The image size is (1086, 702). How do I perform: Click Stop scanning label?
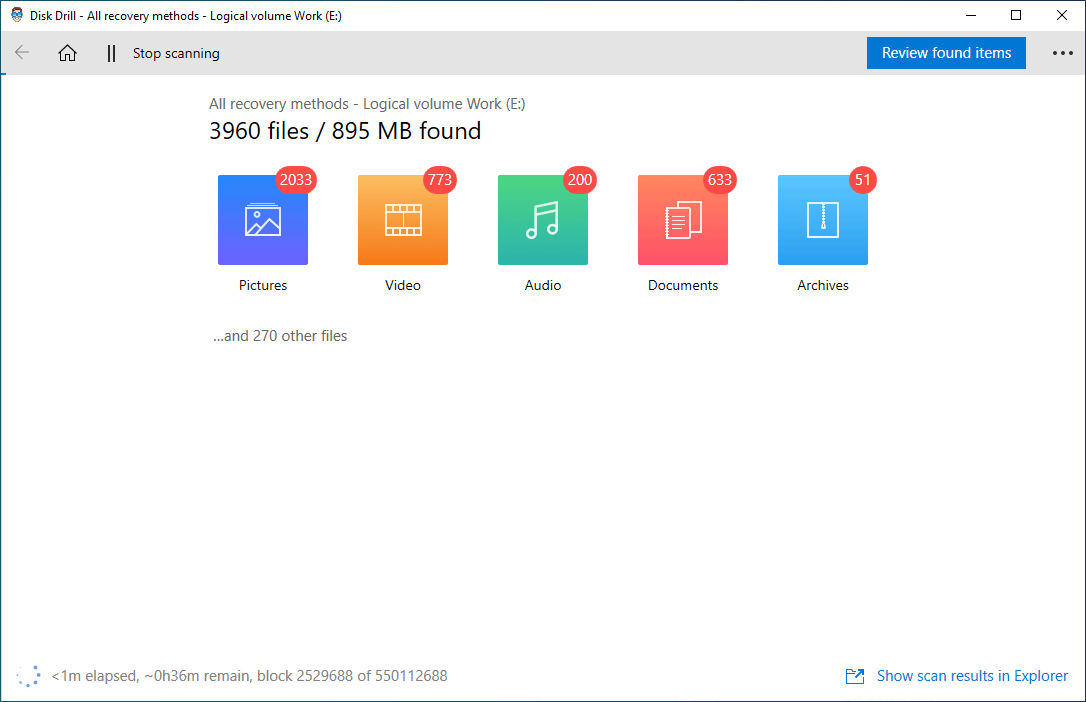pyautogui.click(x=176, y=53)
